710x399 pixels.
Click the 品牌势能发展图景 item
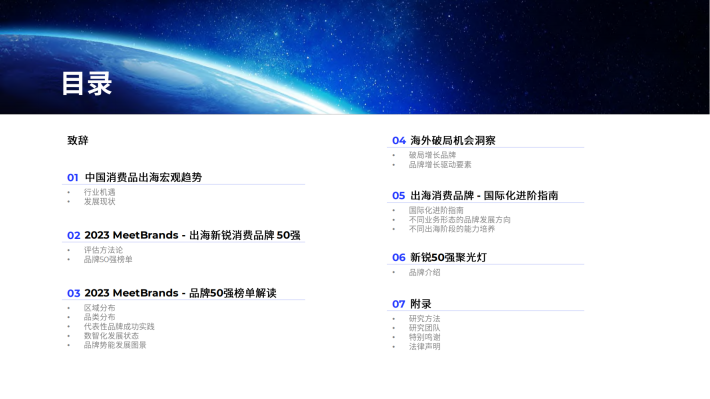point(115,345)
